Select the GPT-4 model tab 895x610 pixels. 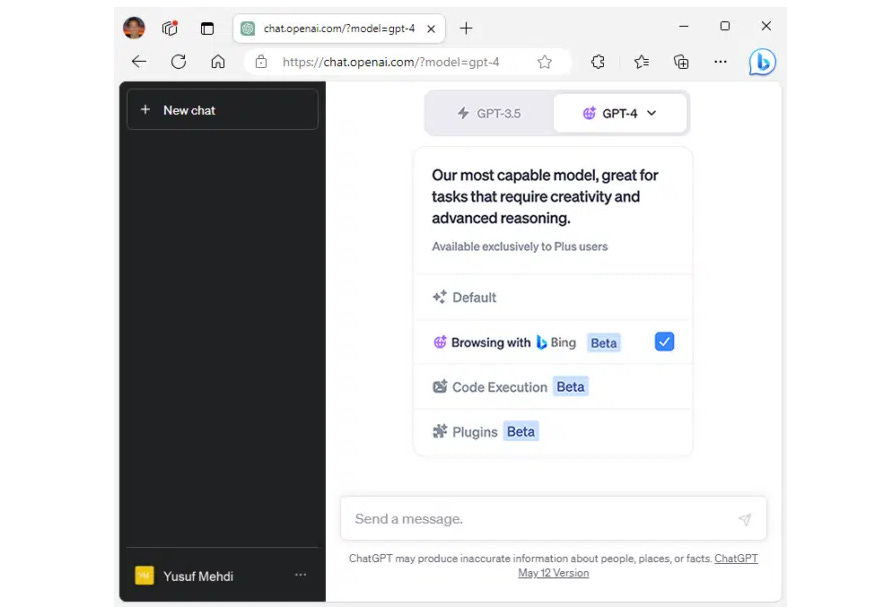click(x=620, y=114)
